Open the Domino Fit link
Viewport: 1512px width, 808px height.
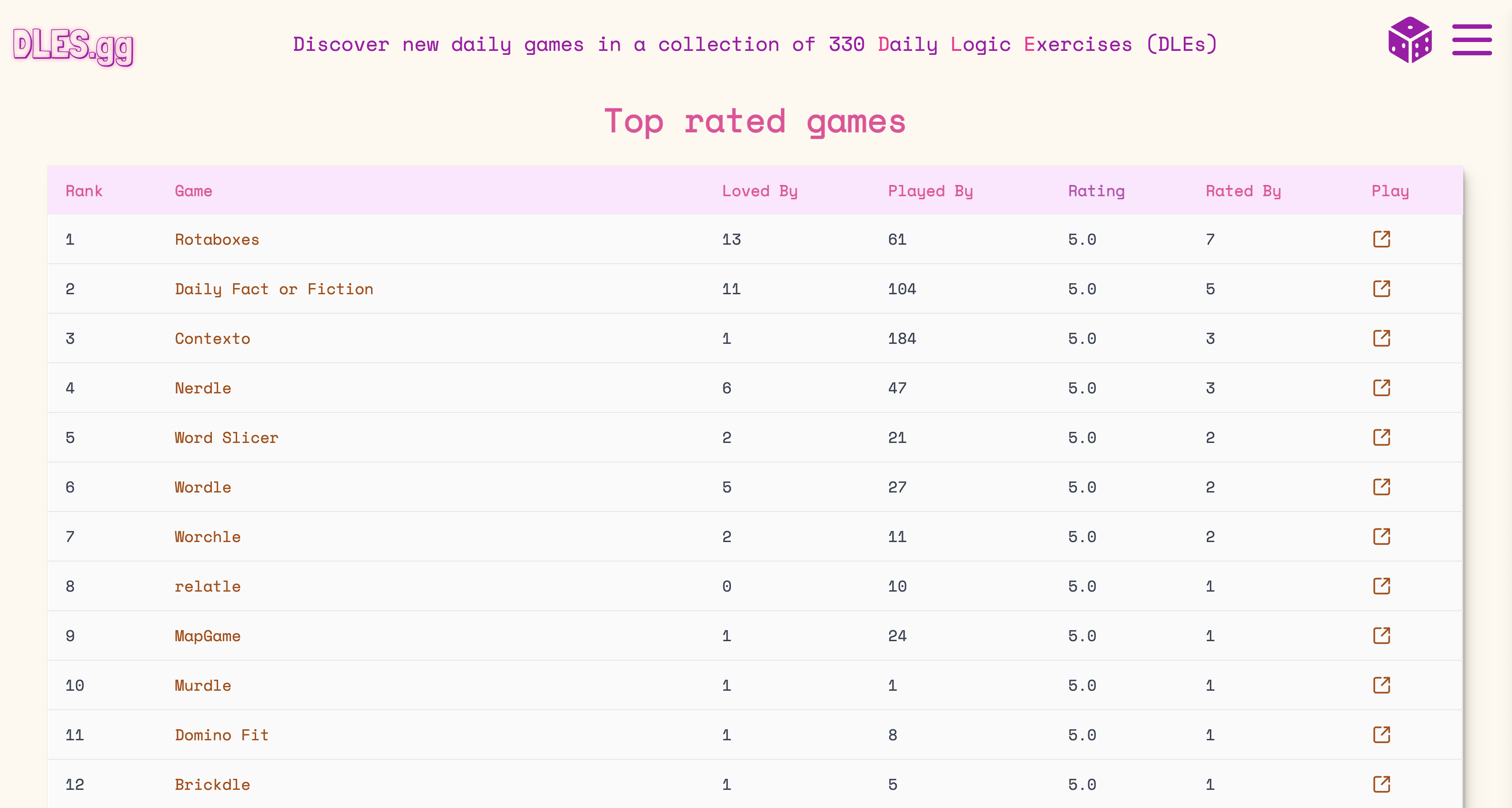pos(222,735)
